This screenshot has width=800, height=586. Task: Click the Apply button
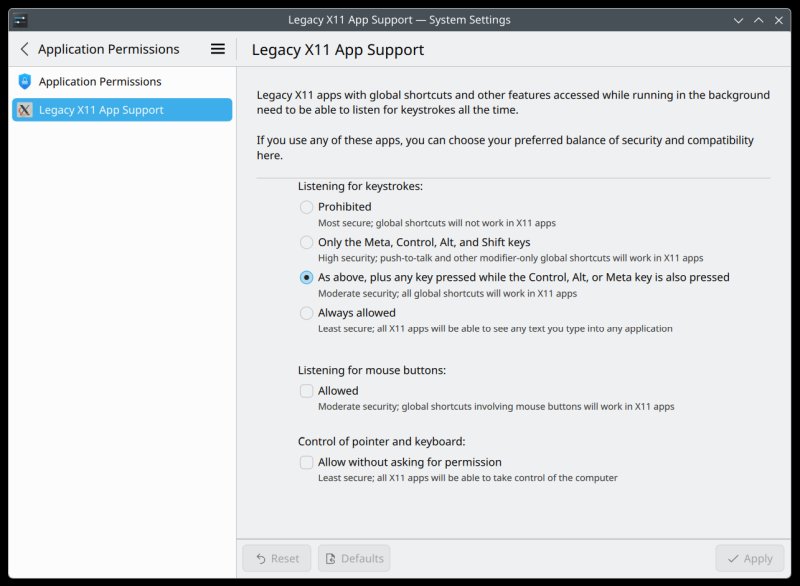pyautogui.click(x=749, y=558)
